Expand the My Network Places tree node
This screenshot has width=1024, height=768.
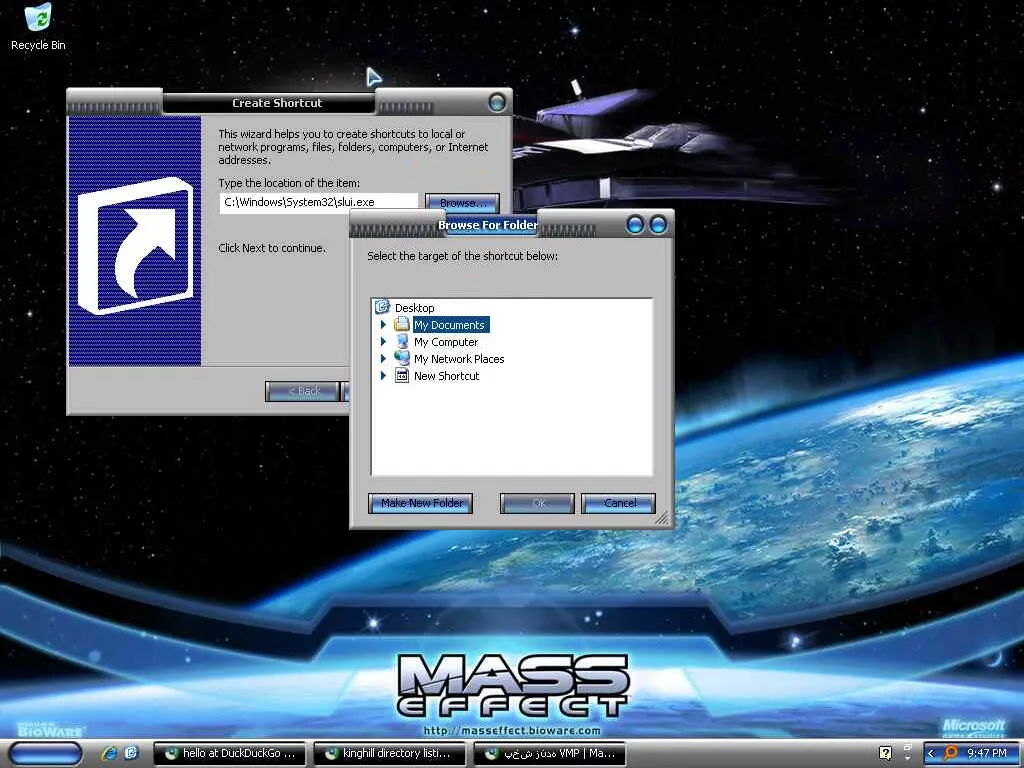point(383,359)
